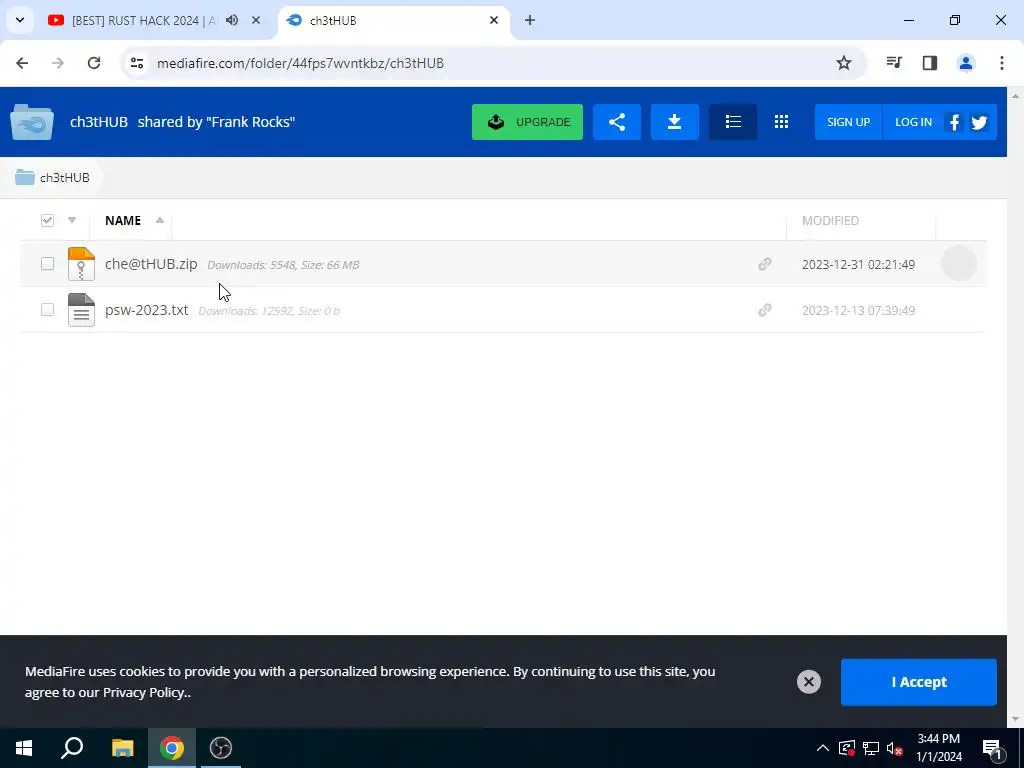
Task: Toggle the NAME column sort arrow
Action: click(160, 220)
